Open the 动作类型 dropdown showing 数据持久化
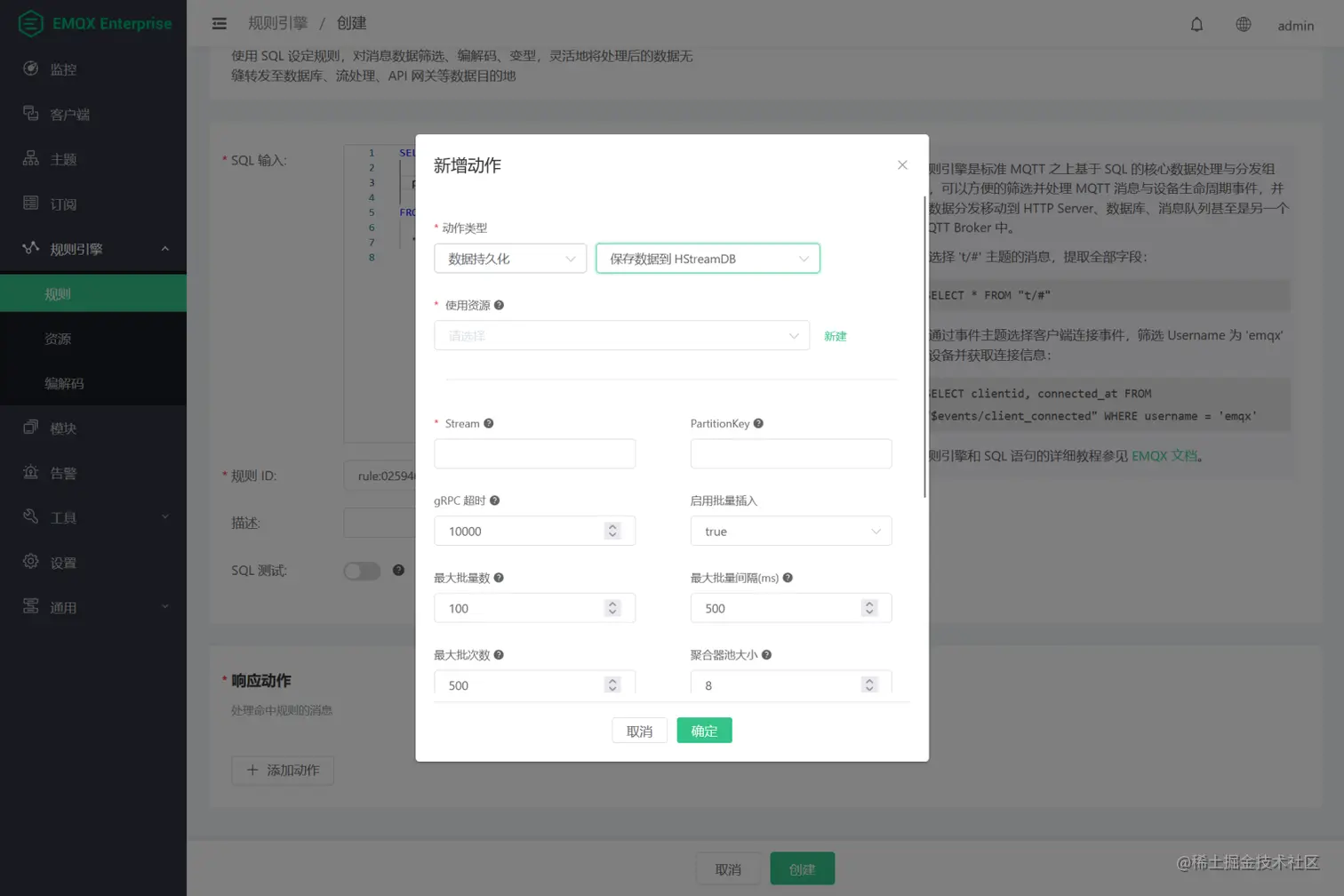The height and width of the screenshot is (896, 1344). click(510, 257)
